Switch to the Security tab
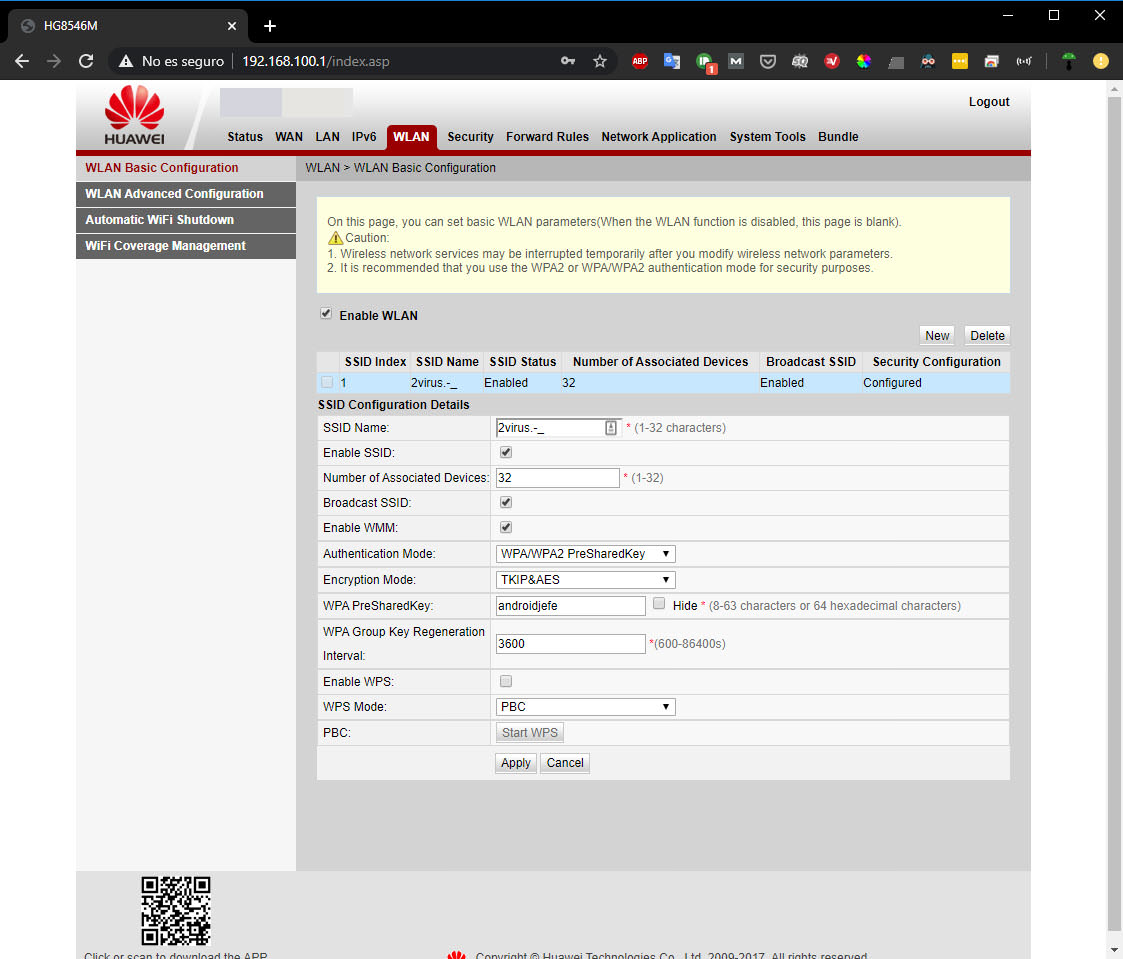Screen dimensions: 1123x959 (x=470, y=137)
